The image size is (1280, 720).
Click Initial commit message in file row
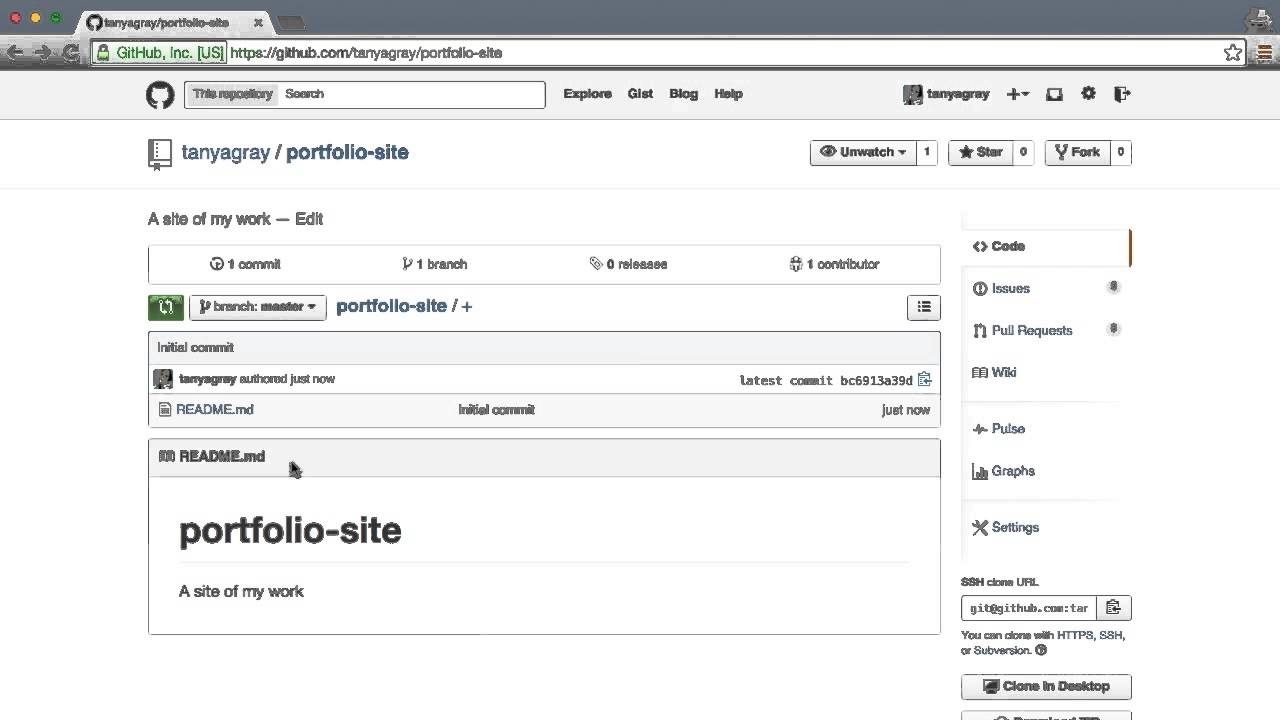tap(496, 409)
